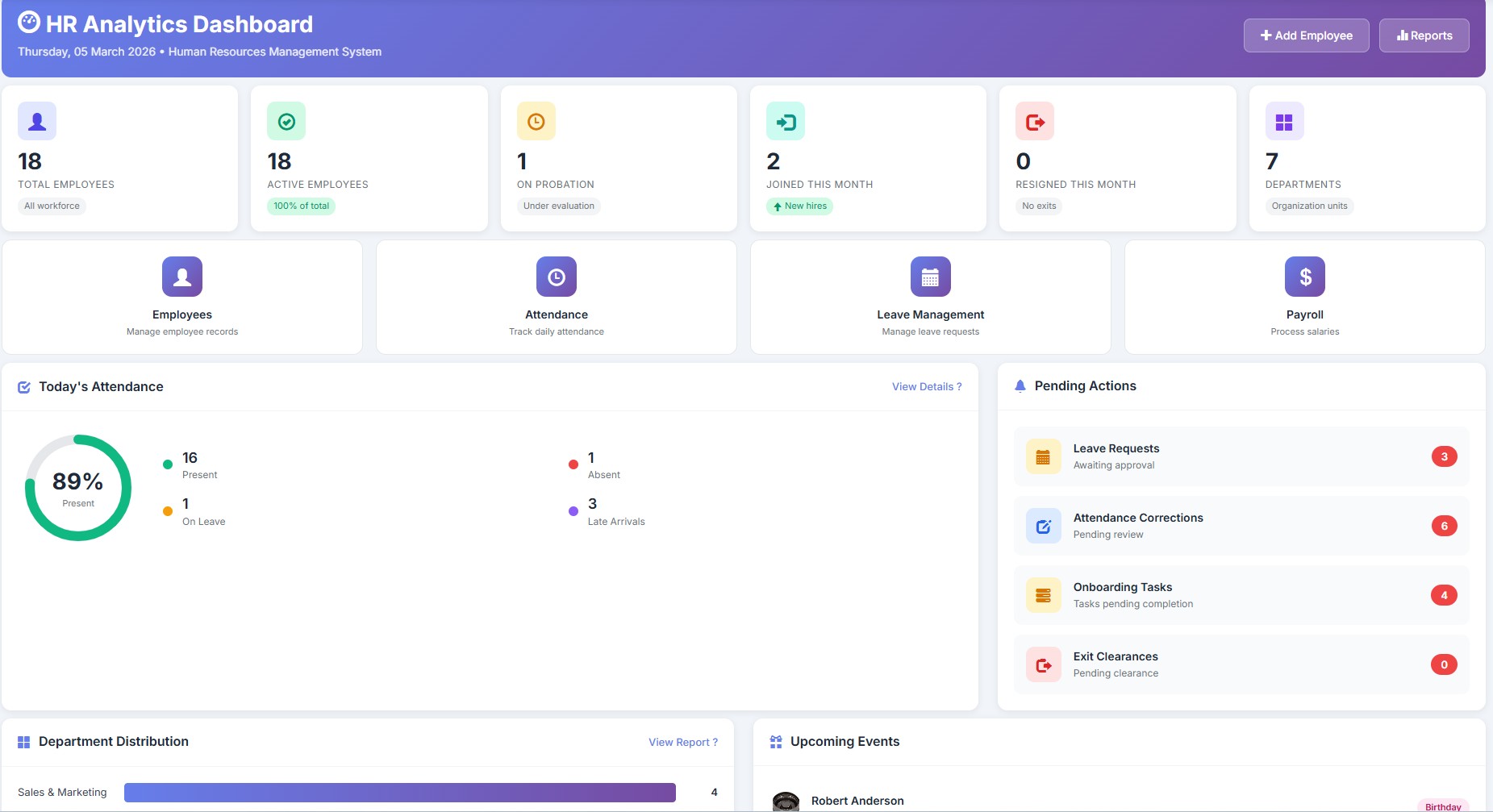Click Robert Anderson's profile picture
This screenshot has height=812, width=1493.
click(786, 801)
